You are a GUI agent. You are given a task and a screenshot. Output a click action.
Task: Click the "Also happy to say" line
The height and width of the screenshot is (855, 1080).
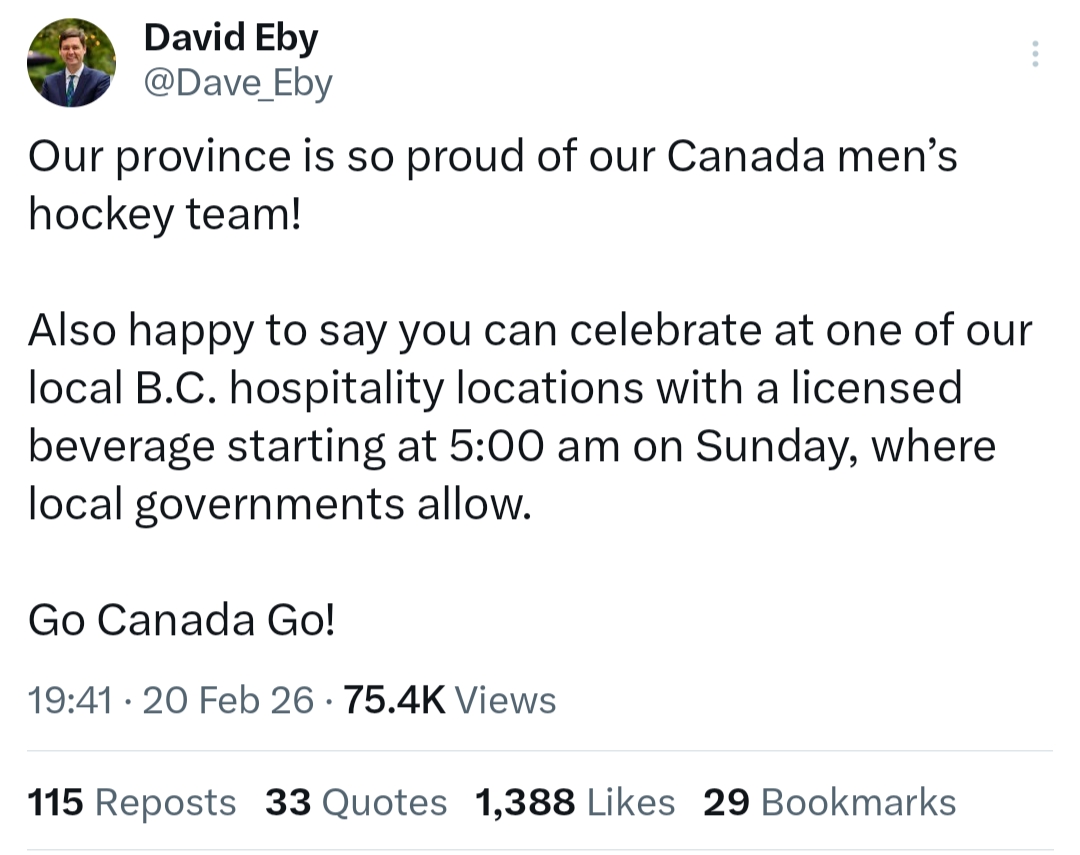coord(529,331)
